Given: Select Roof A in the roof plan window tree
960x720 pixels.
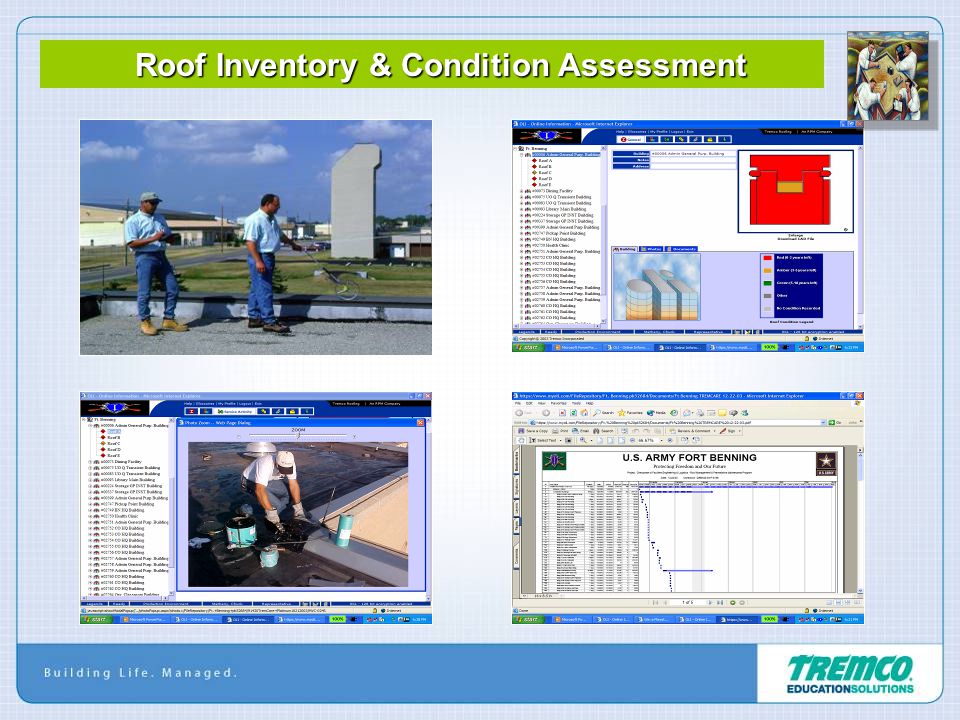Looking at the screenshot, I should [x=545, y=160].
